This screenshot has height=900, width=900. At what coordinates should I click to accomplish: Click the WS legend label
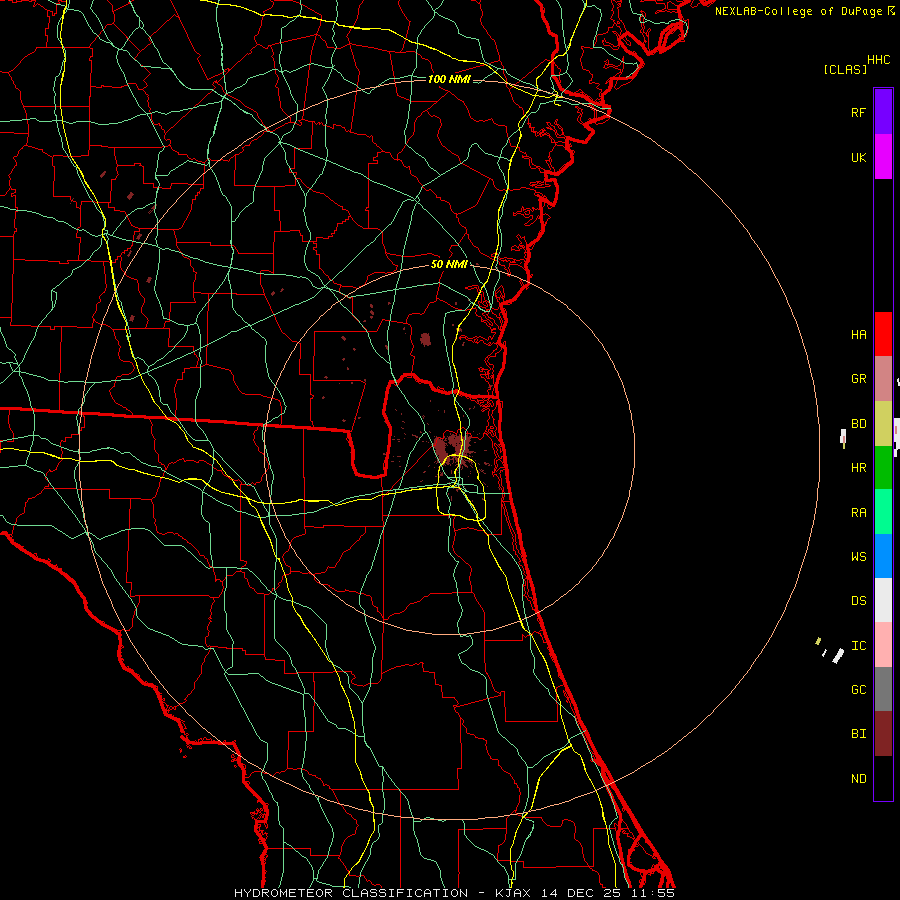pyautogui.click(x=858, y=557)
